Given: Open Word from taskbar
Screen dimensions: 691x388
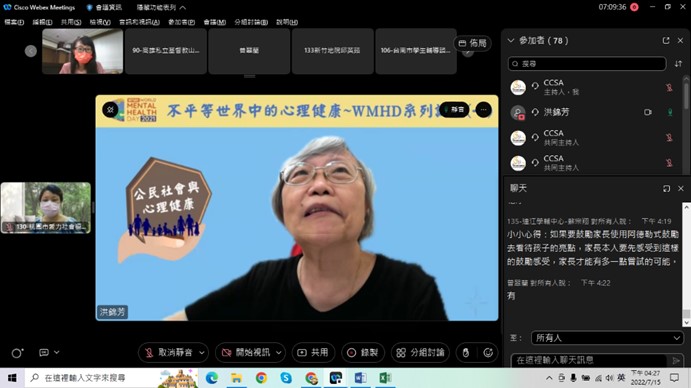Looking at the screenshot, I should [x=360, y=378].
